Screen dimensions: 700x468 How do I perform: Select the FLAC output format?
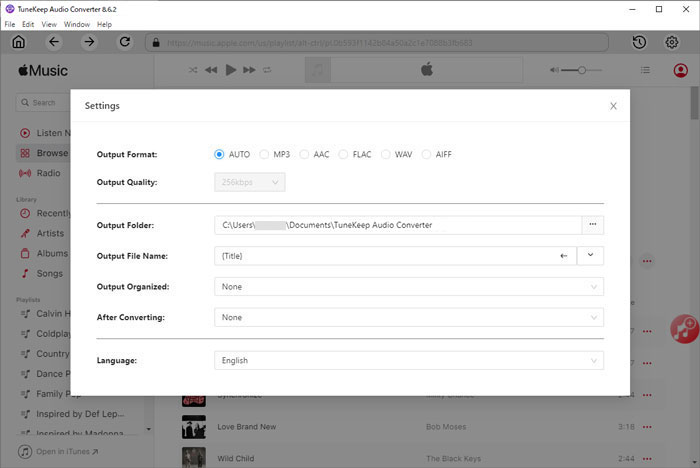click(343, 155)
